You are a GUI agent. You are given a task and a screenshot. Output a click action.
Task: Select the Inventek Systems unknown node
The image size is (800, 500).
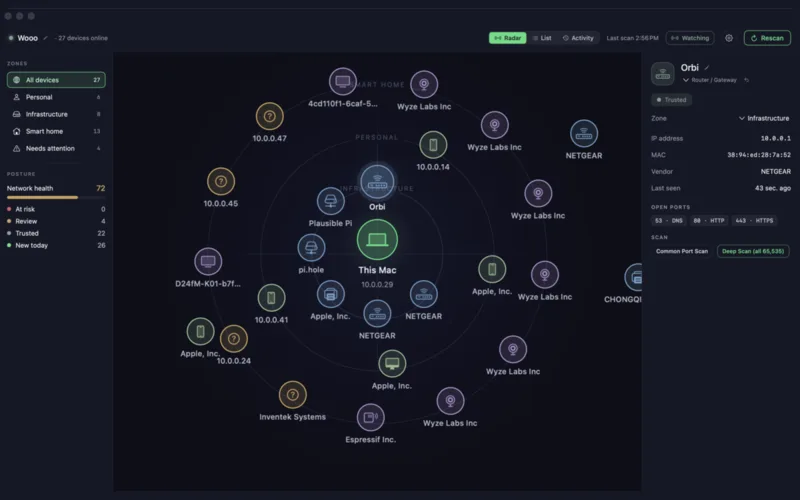tap(292, 394)
